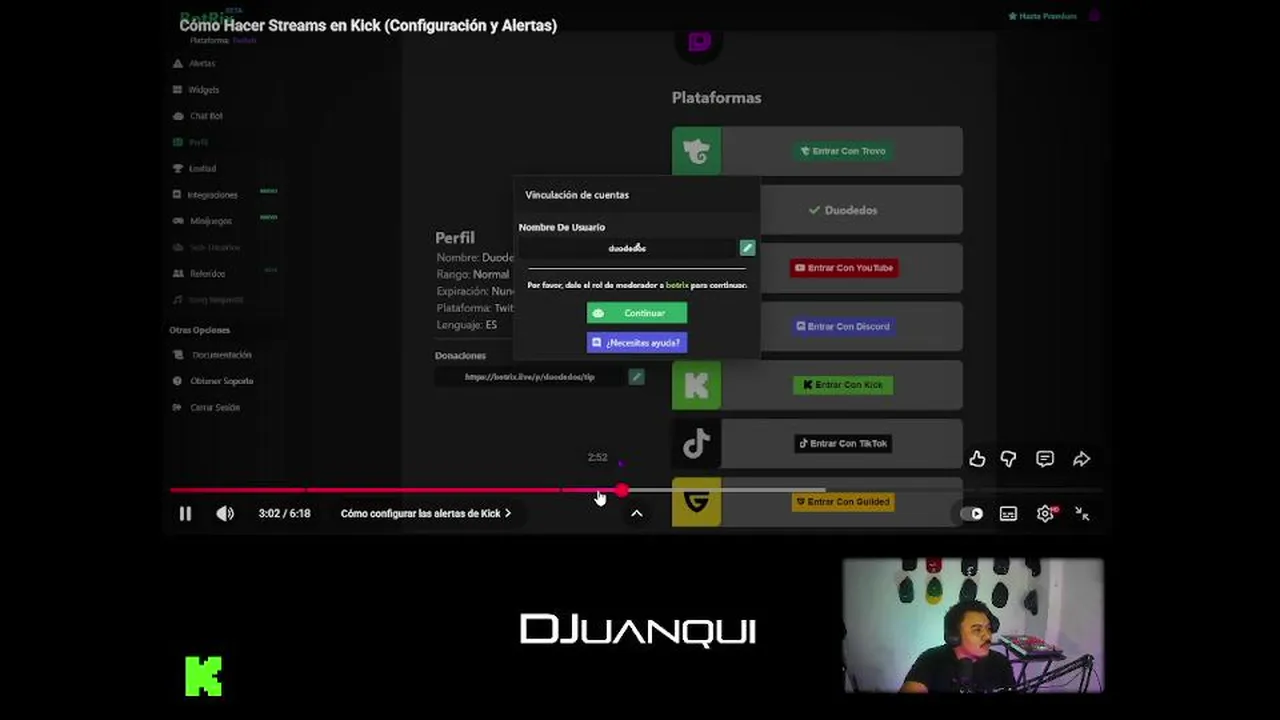The height and width of the screenshot is (720, 1280).
Task: Click the TikTok platform icon
Action: pos(696,443)
